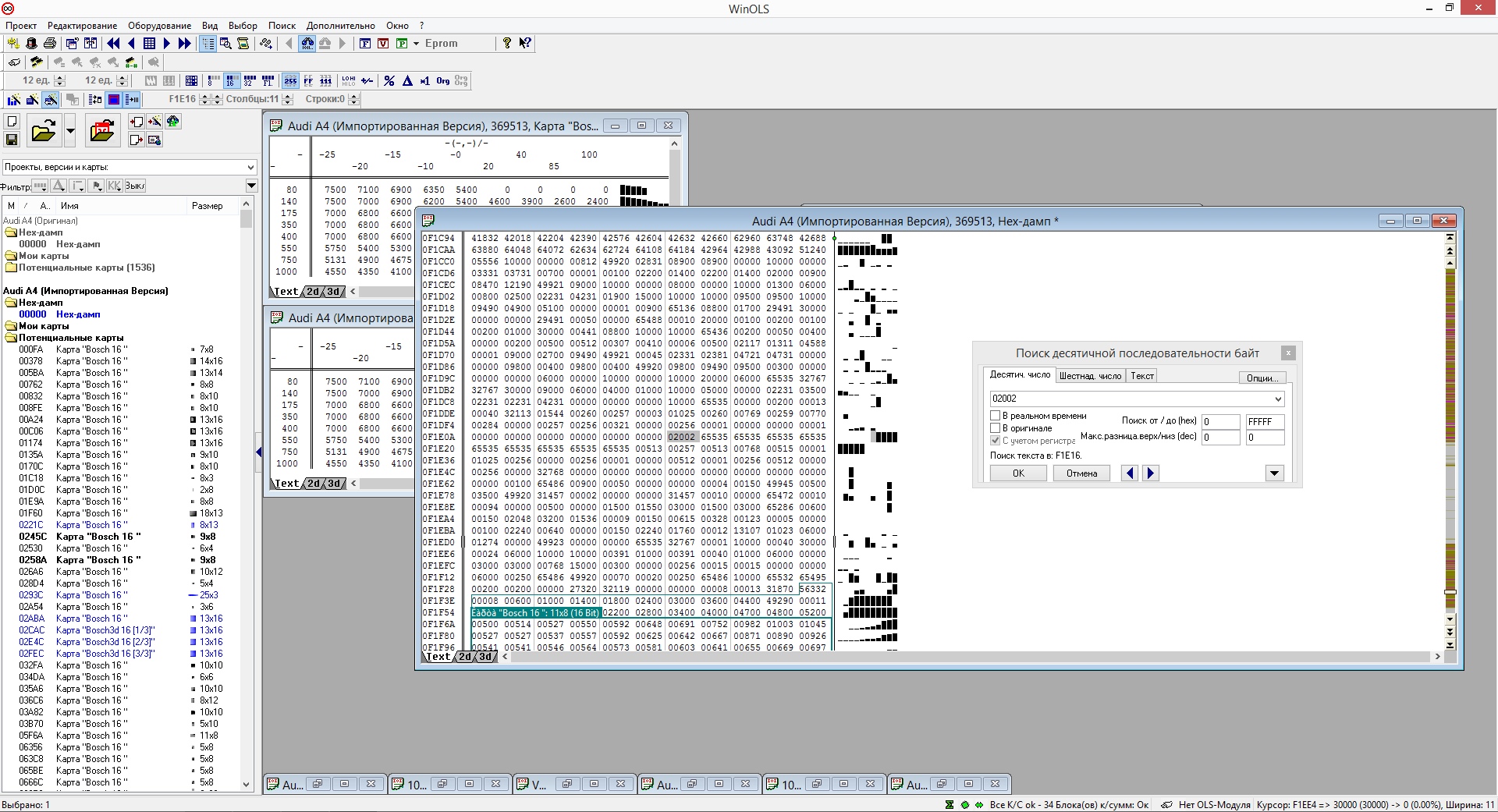Click the printer icon in the toolbar

[x=50, y=44]
